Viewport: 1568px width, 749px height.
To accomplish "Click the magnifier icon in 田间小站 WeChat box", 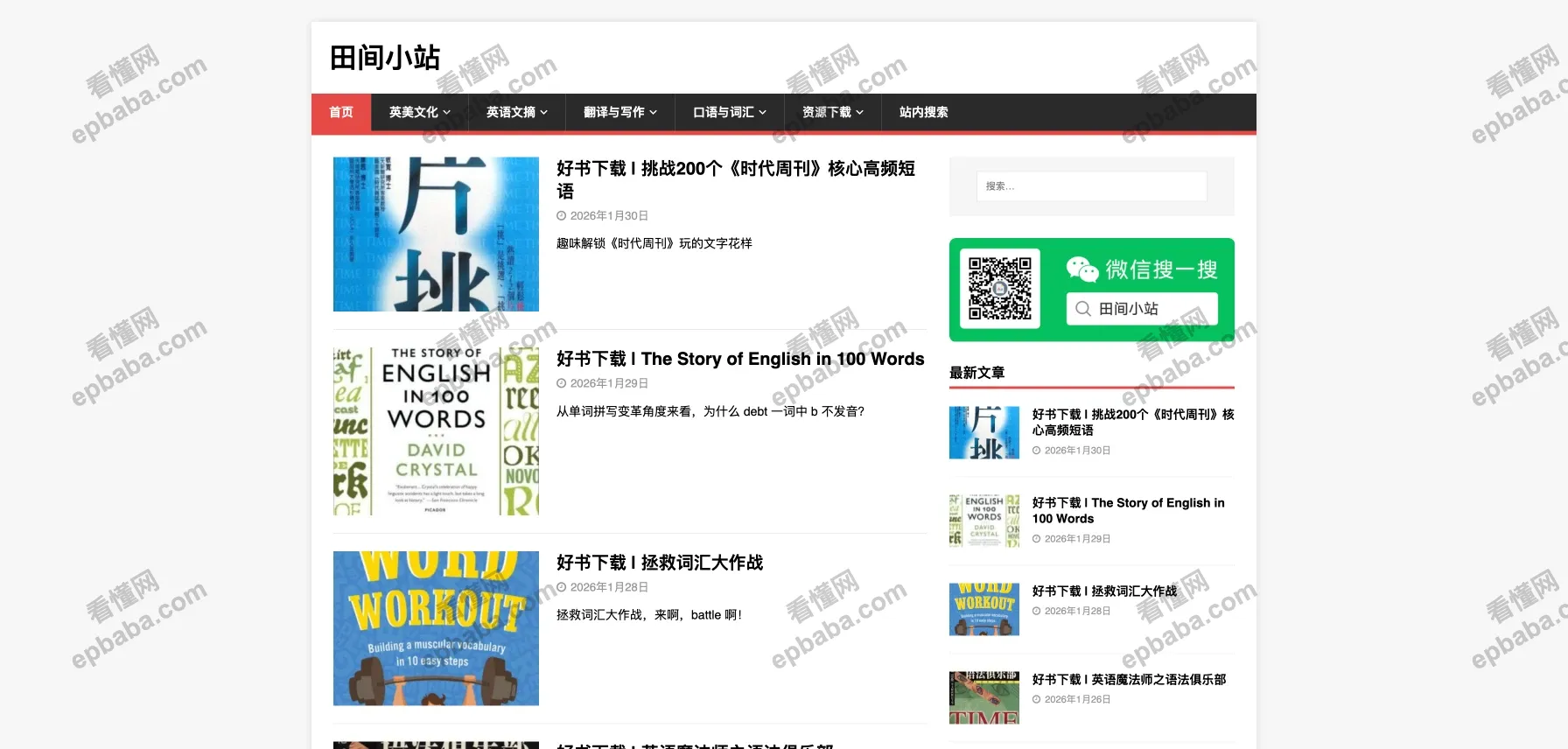I will 1083,309.
